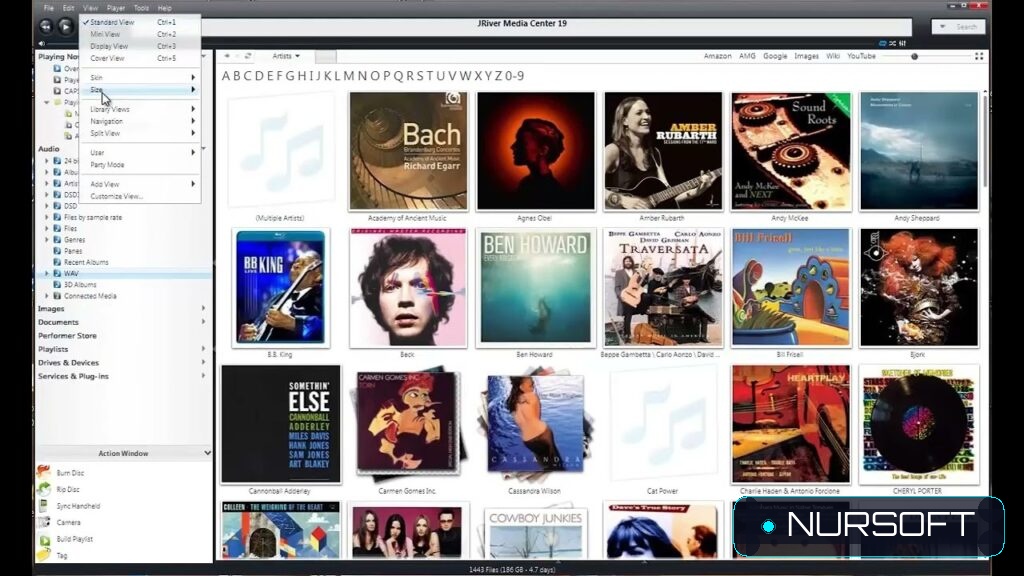Screen dimensions: 1024x576
Task: Open the Wiki link
Action: click(x=833, y=56)
